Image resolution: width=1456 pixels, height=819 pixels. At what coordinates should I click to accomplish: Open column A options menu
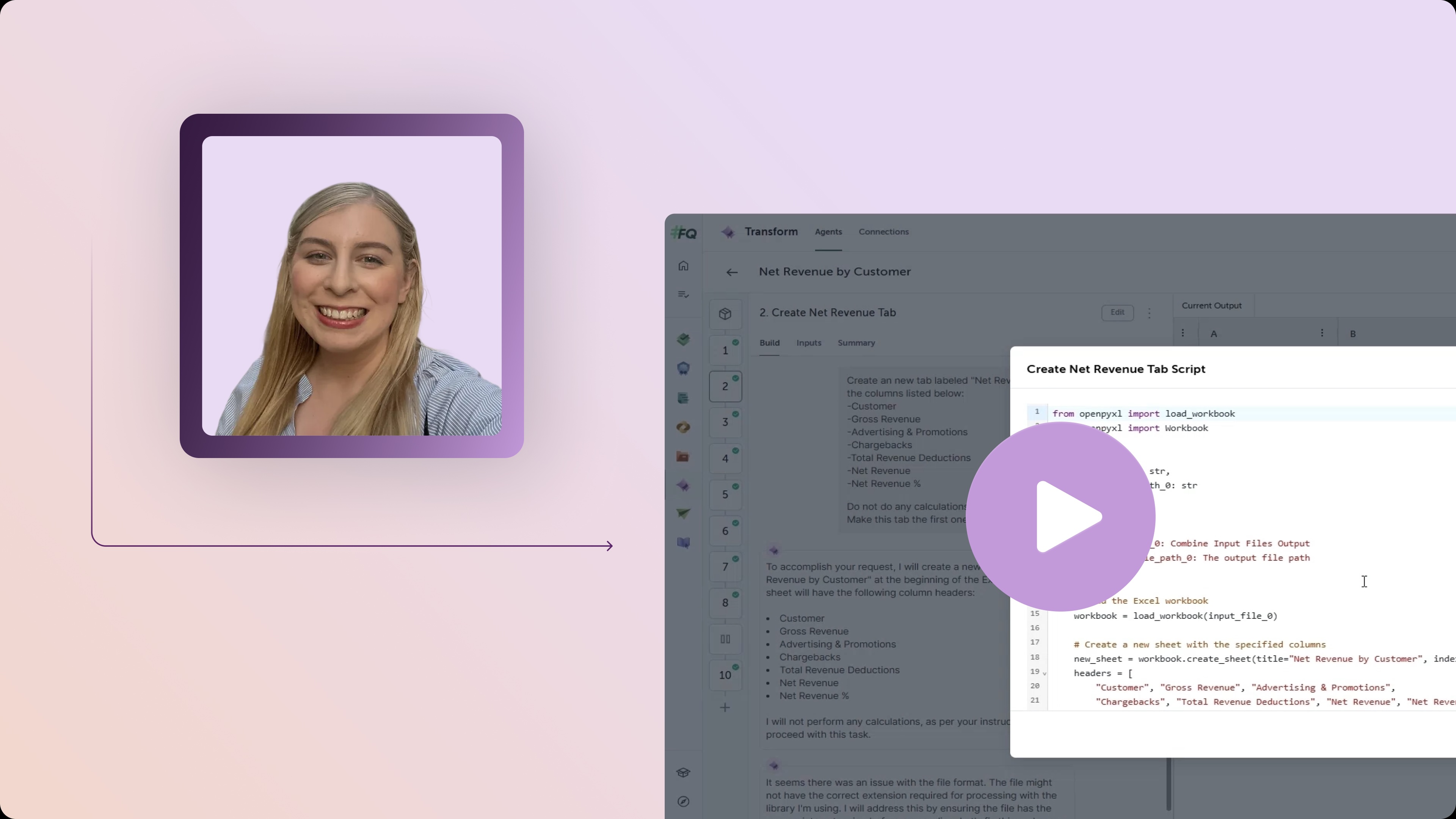click(1321, 334)
